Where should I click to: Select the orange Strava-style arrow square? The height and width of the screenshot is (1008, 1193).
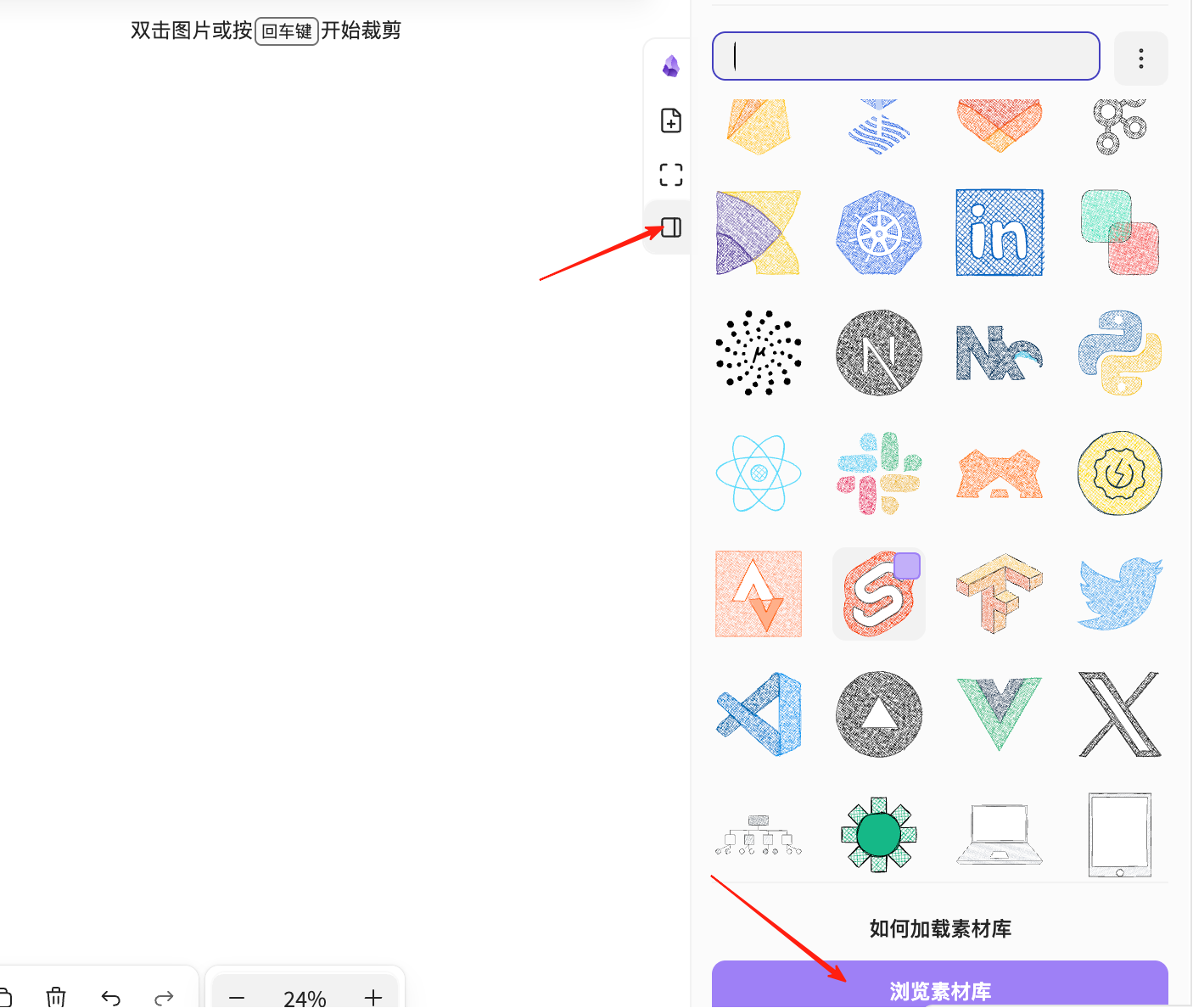click(759, 594)
